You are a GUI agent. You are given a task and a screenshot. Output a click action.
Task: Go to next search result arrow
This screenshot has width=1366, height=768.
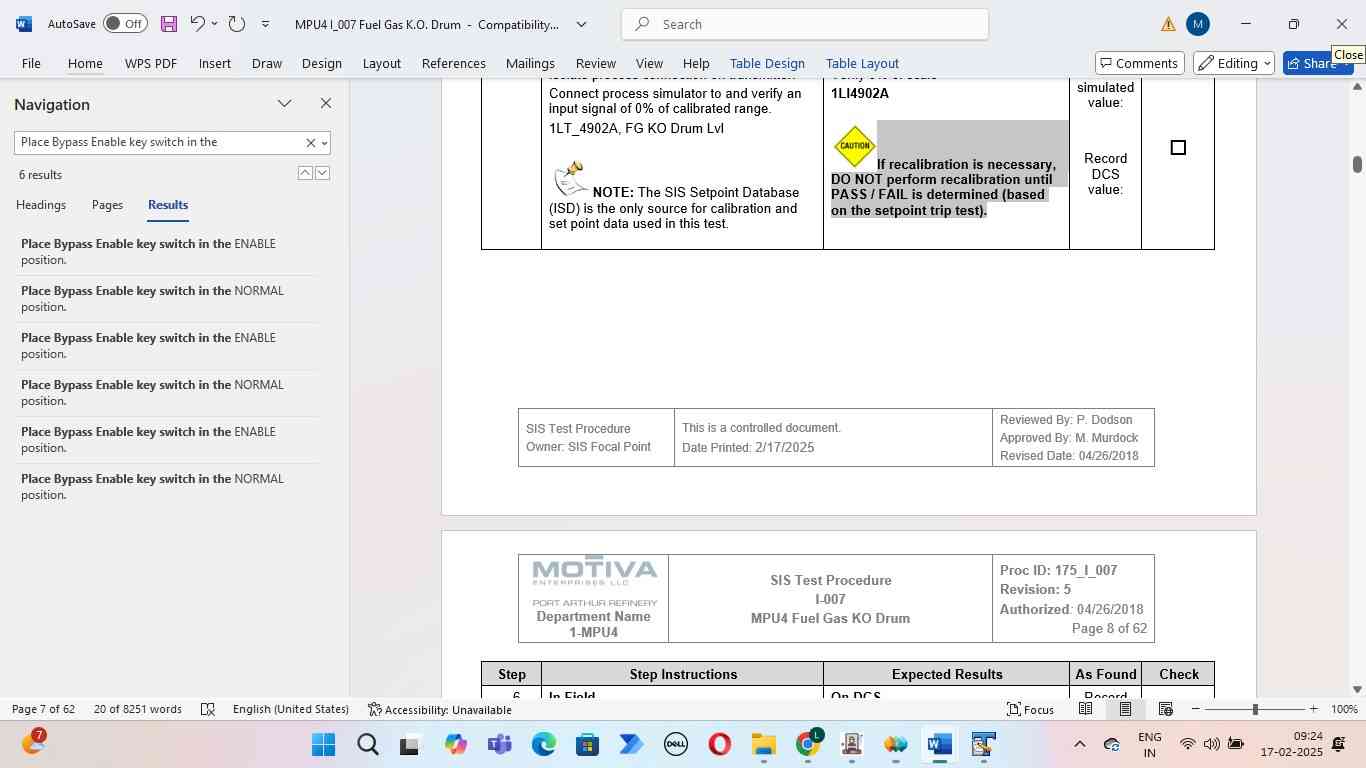(x=322, y=173)
